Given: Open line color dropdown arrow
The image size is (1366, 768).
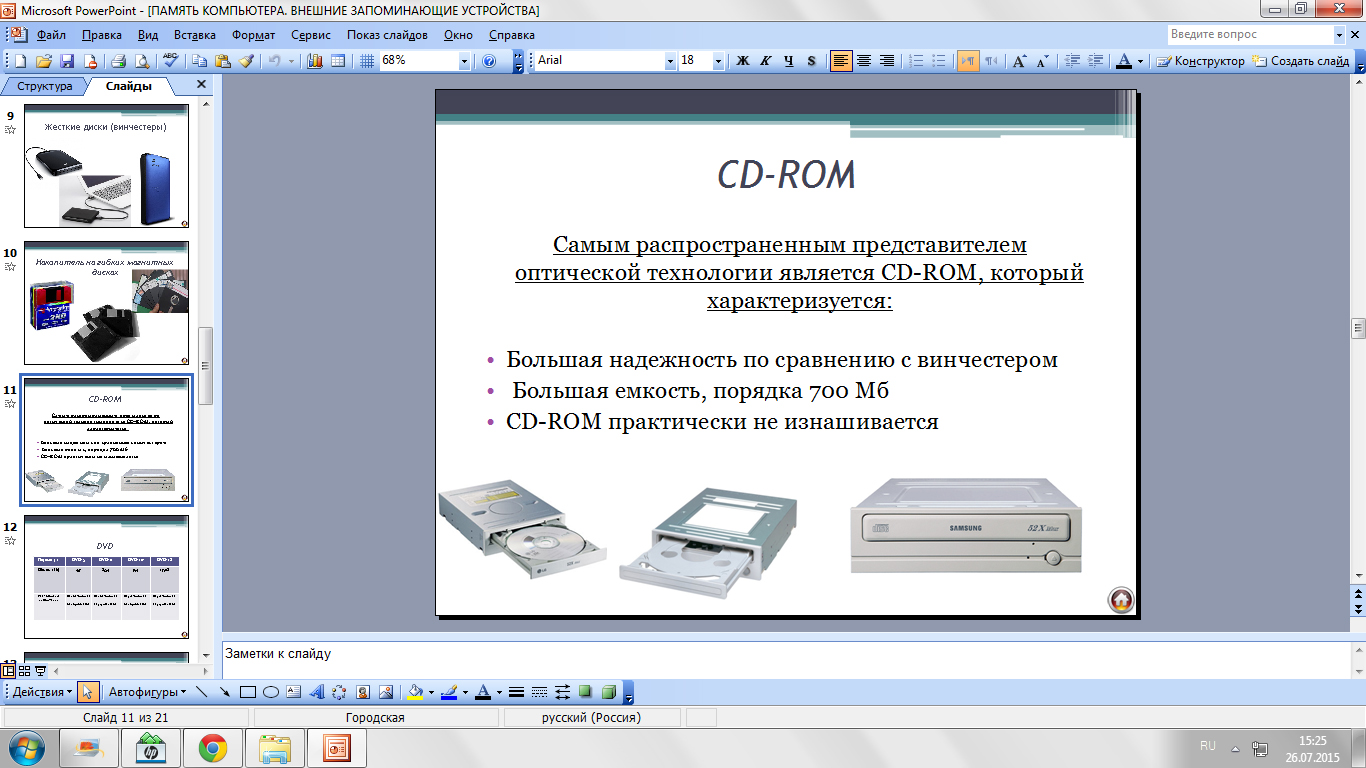Looking at the screenshot, I should (464, 692).
